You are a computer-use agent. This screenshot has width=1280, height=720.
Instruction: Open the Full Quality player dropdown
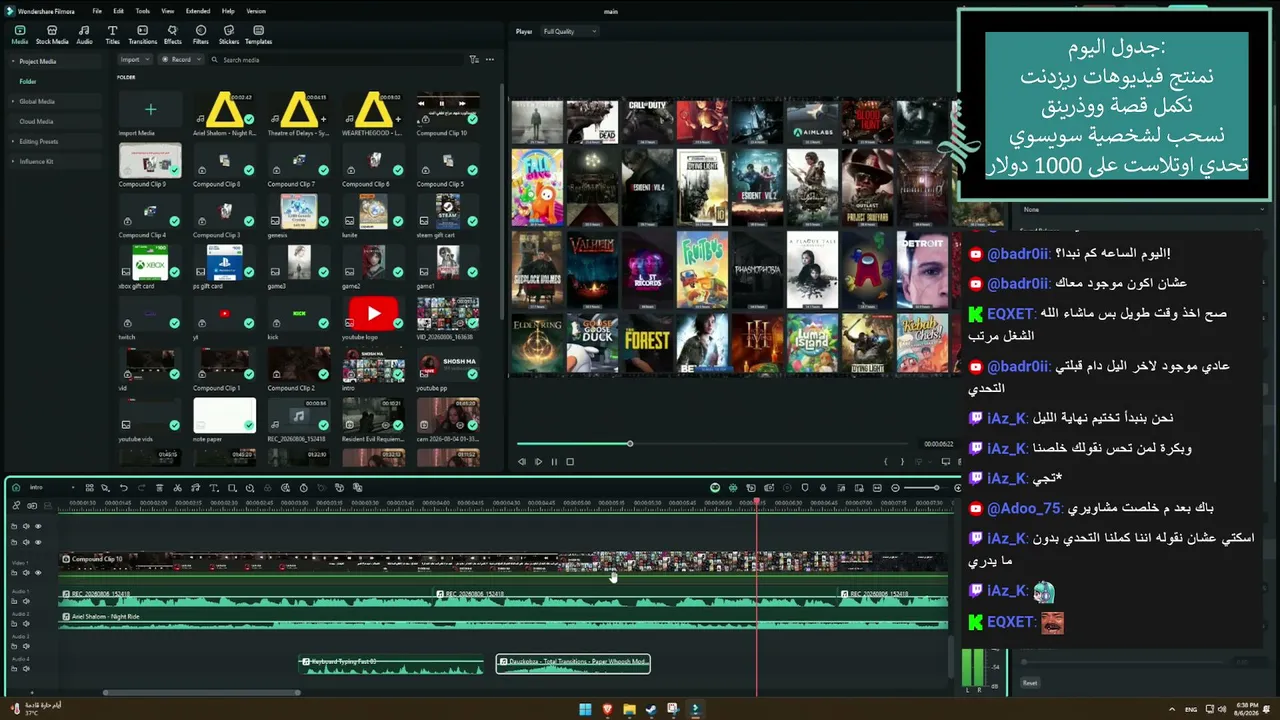569,32
